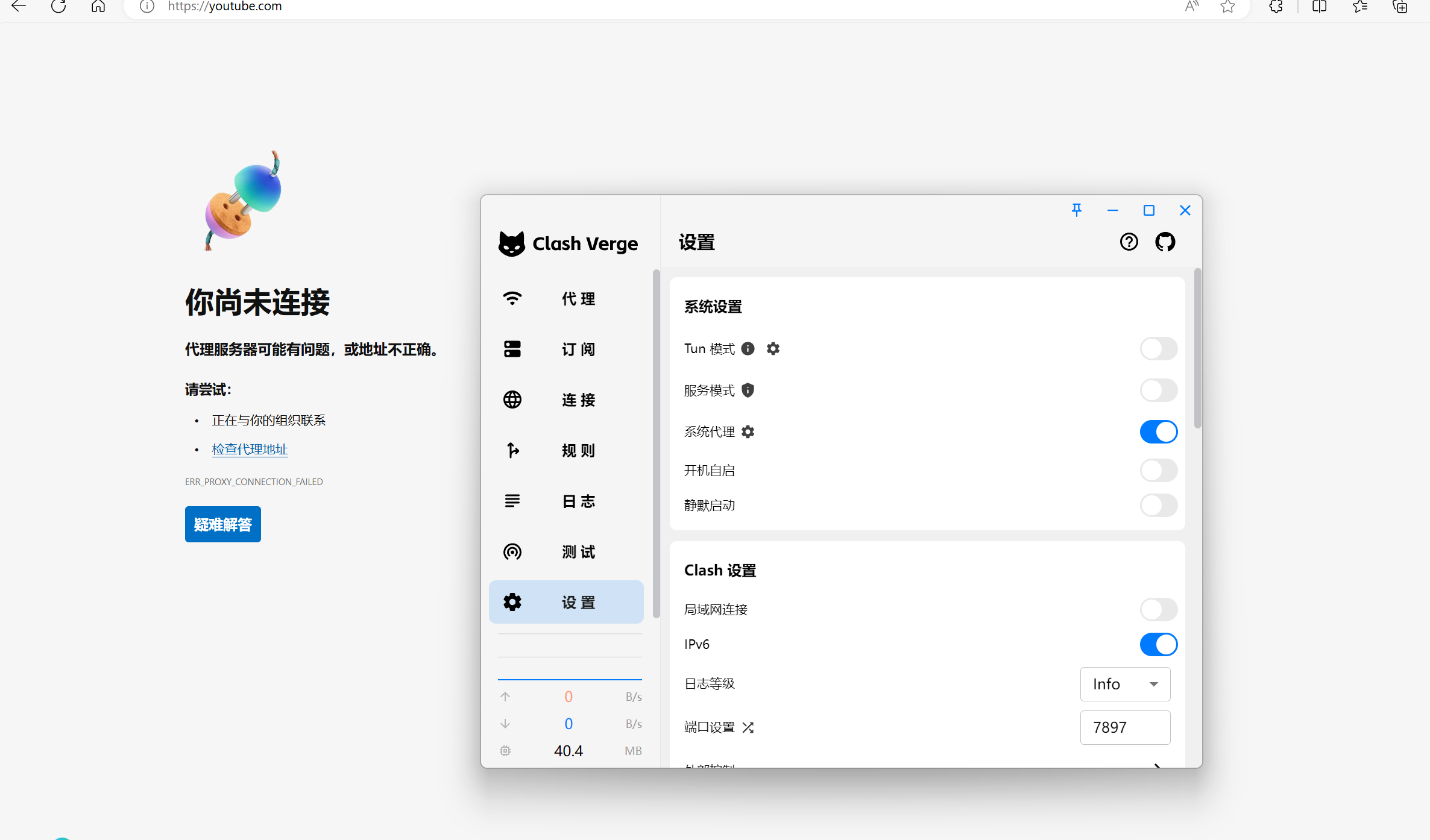Click the browser refresh icon
This screenshot has height=840, width=1430.
pos(58,7)
